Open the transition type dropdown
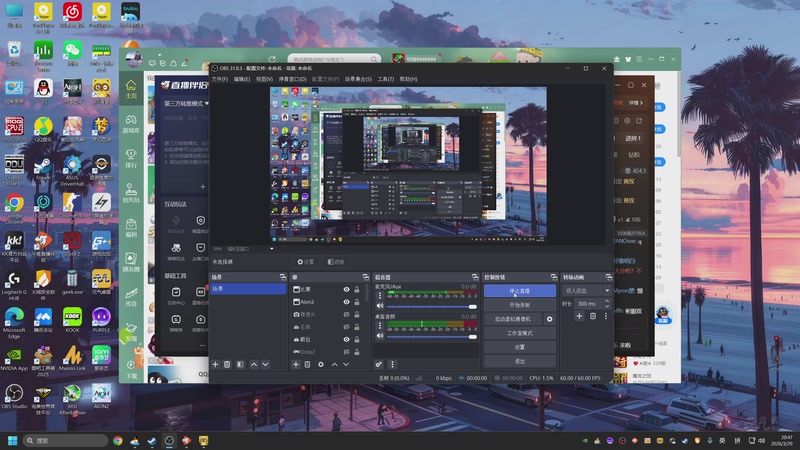This screenshot has height=450, width=800. 586,290
